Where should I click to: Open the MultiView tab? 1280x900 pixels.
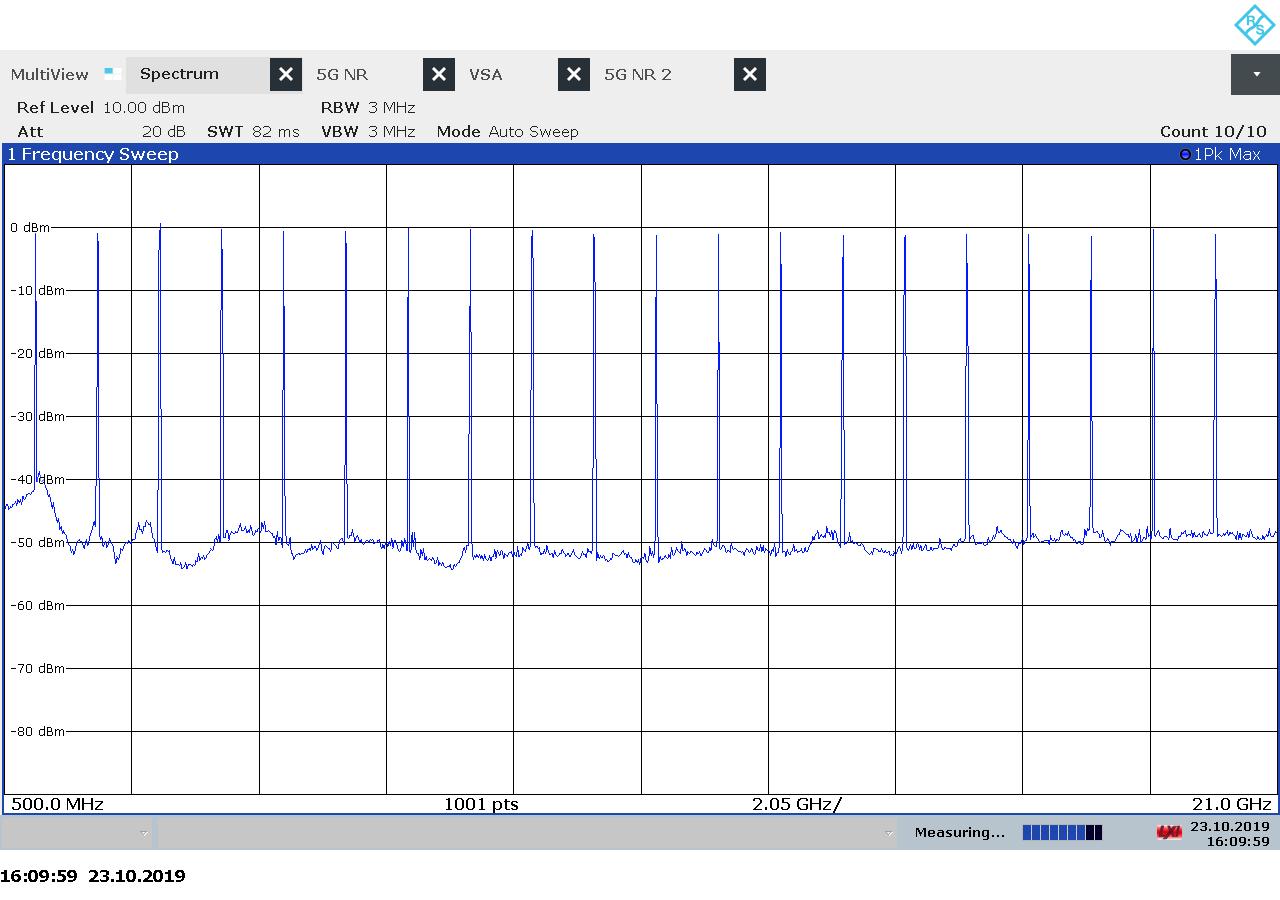pyautogui.click(x=50, y=74)
